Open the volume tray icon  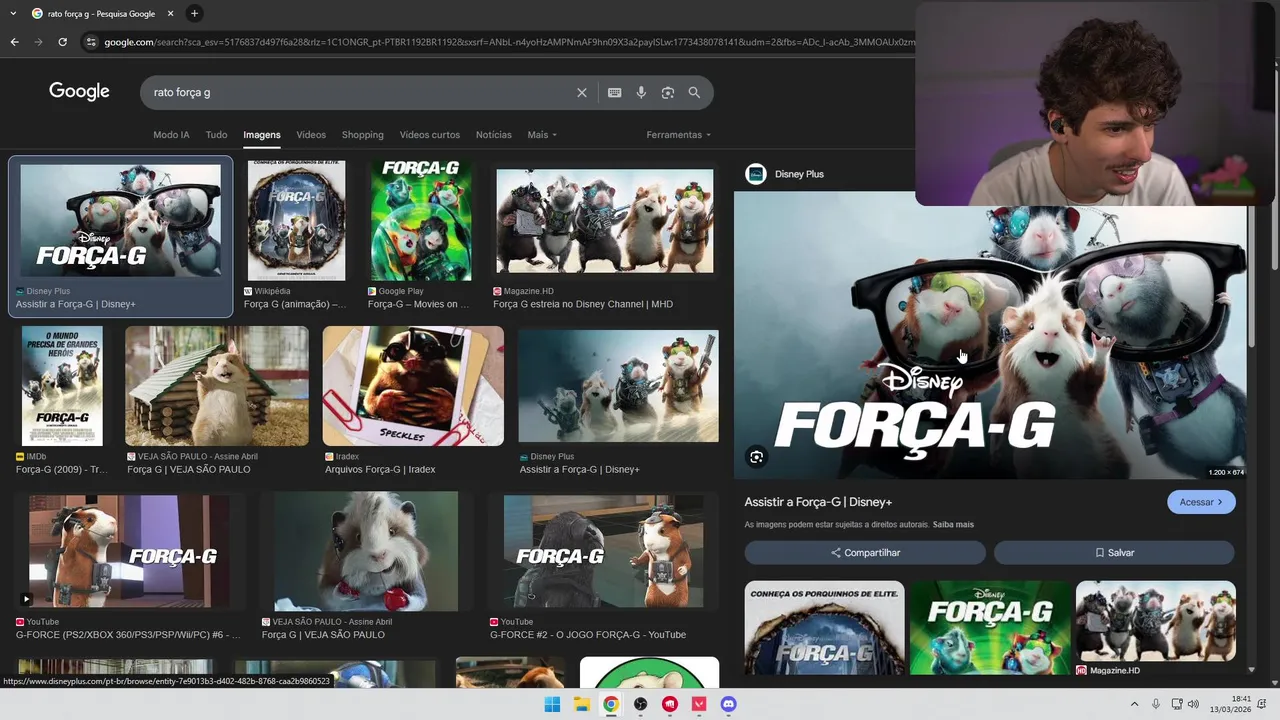1193,704
